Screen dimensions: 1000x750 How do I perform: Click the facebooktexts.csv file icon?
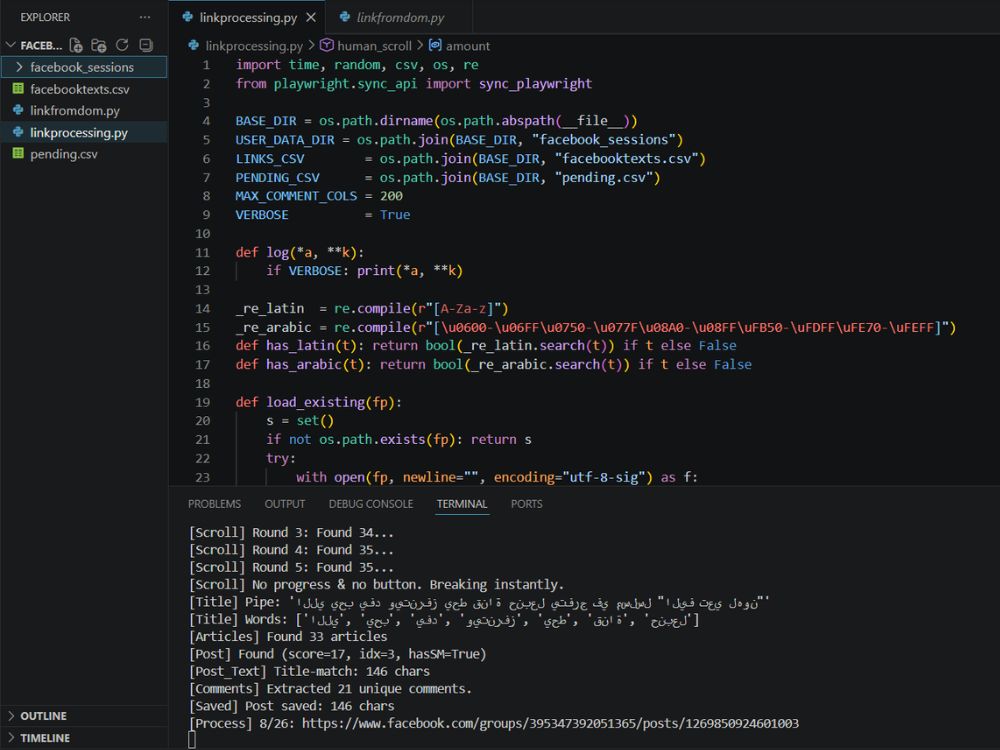point(18,89)
